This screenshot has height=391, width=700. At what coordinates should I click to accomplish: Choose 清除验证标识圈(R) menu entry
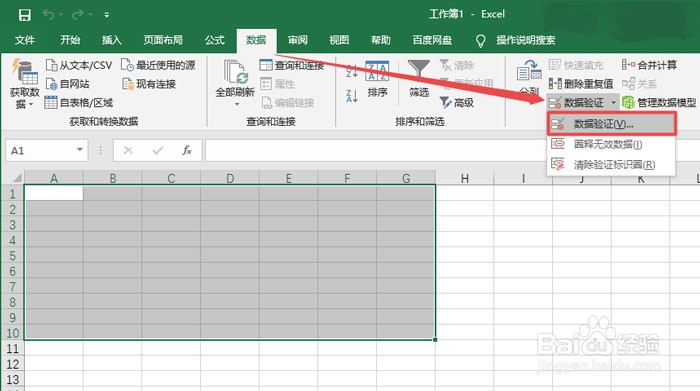pyautogui.click(x=612, y=164)
